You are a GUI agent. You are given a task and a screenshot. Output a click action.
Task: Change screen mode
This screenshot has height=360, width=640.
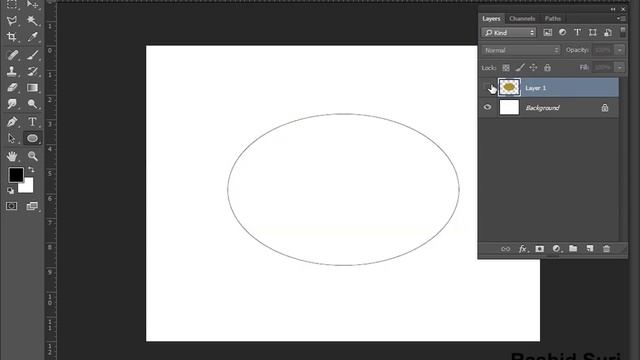click(32, 206)
